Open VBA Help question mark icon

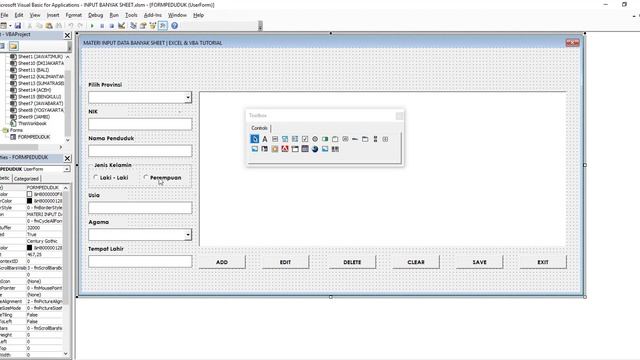174,26
